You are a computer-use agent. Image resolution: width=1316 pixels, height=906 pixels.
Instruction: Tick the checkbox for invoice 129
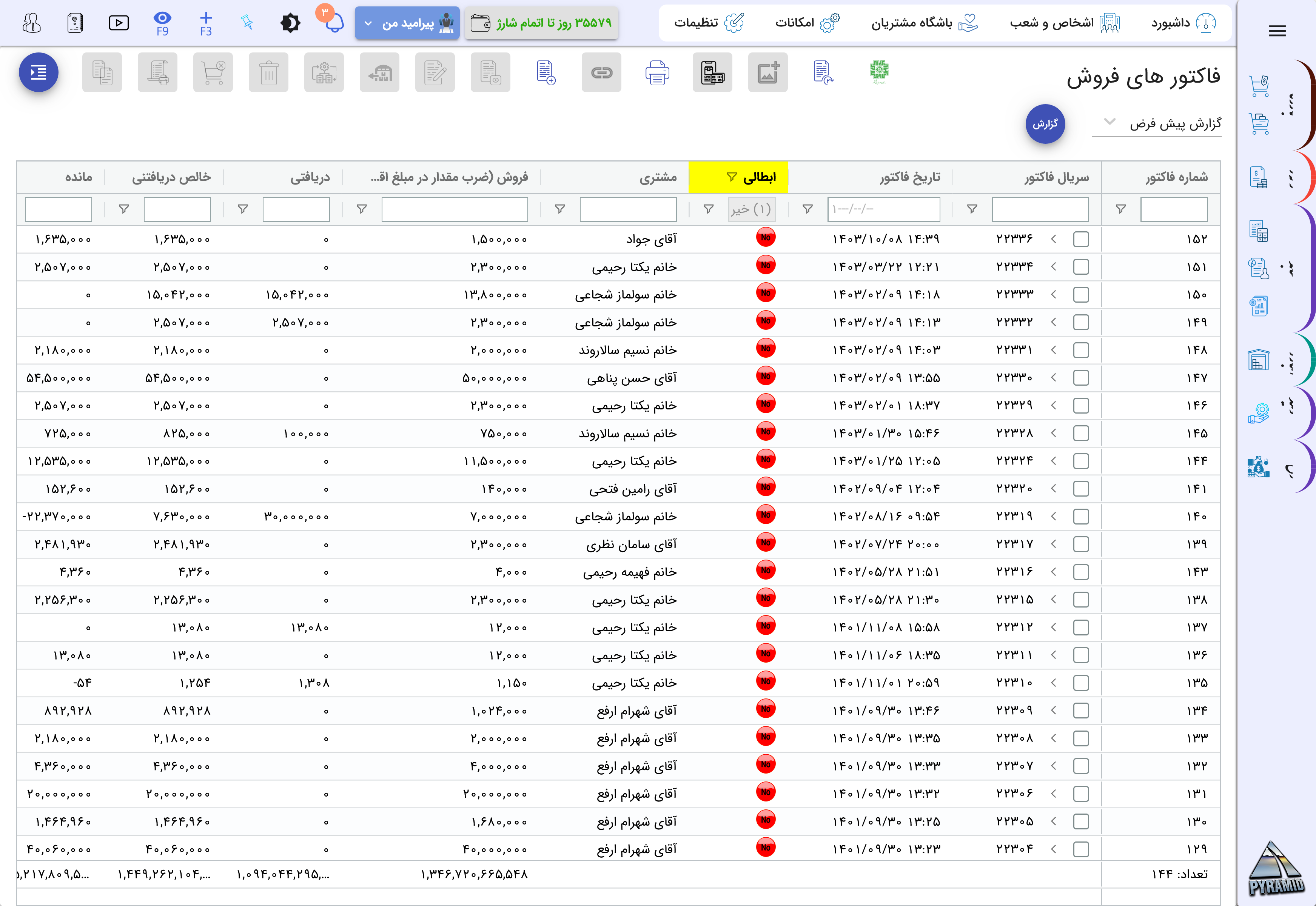coord(1081,849)
